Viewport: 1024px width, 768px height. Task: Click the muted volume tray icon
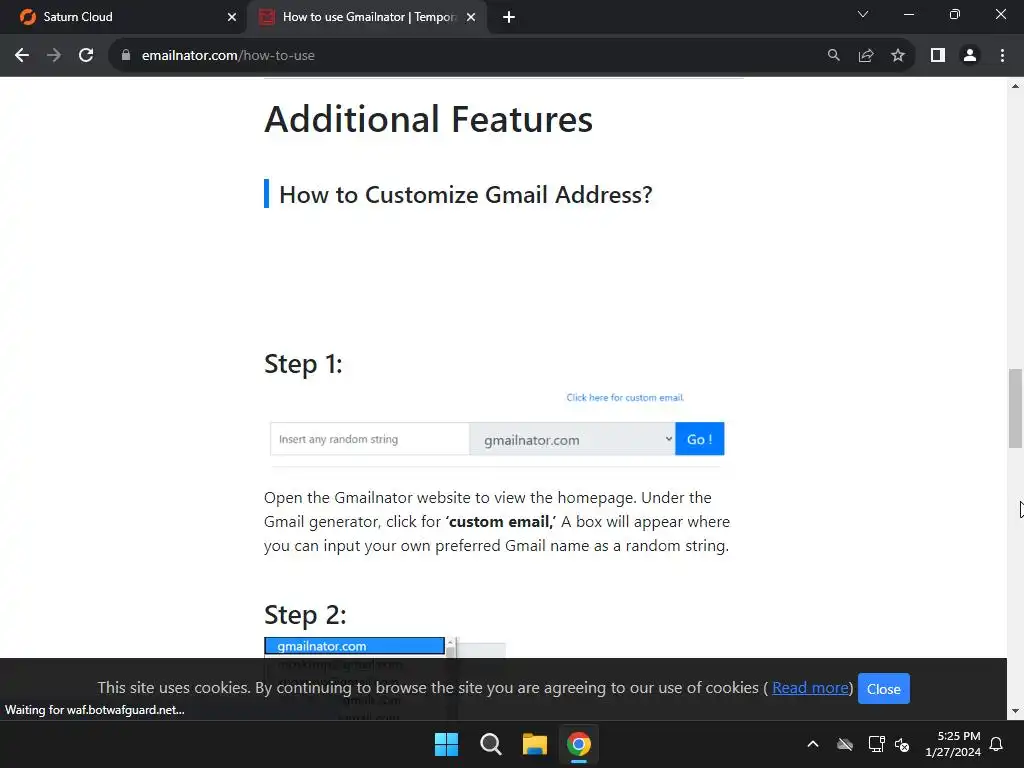902,744
